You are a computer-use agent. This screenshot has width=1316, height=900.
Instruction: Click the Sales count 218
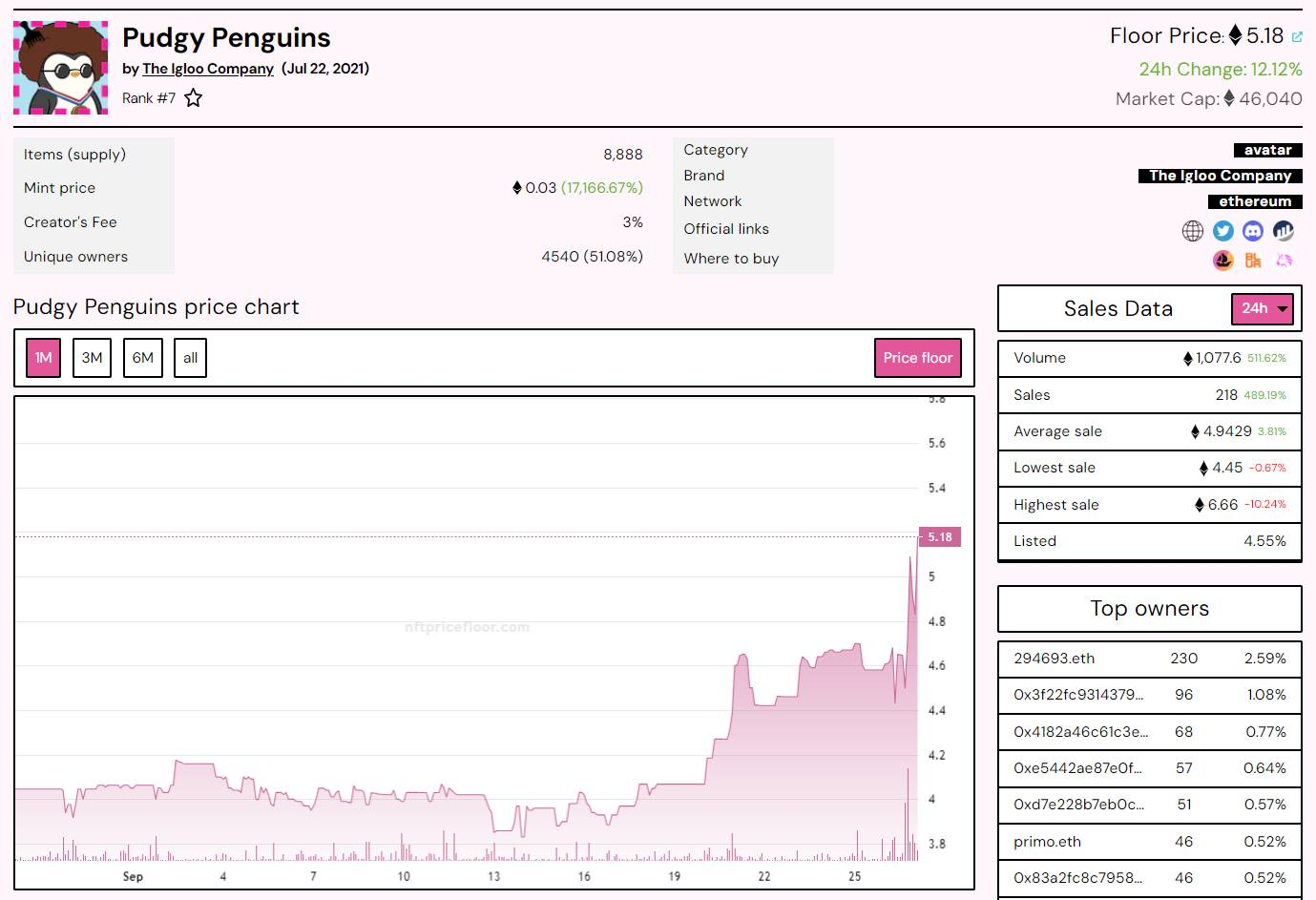click(1226, 395)
